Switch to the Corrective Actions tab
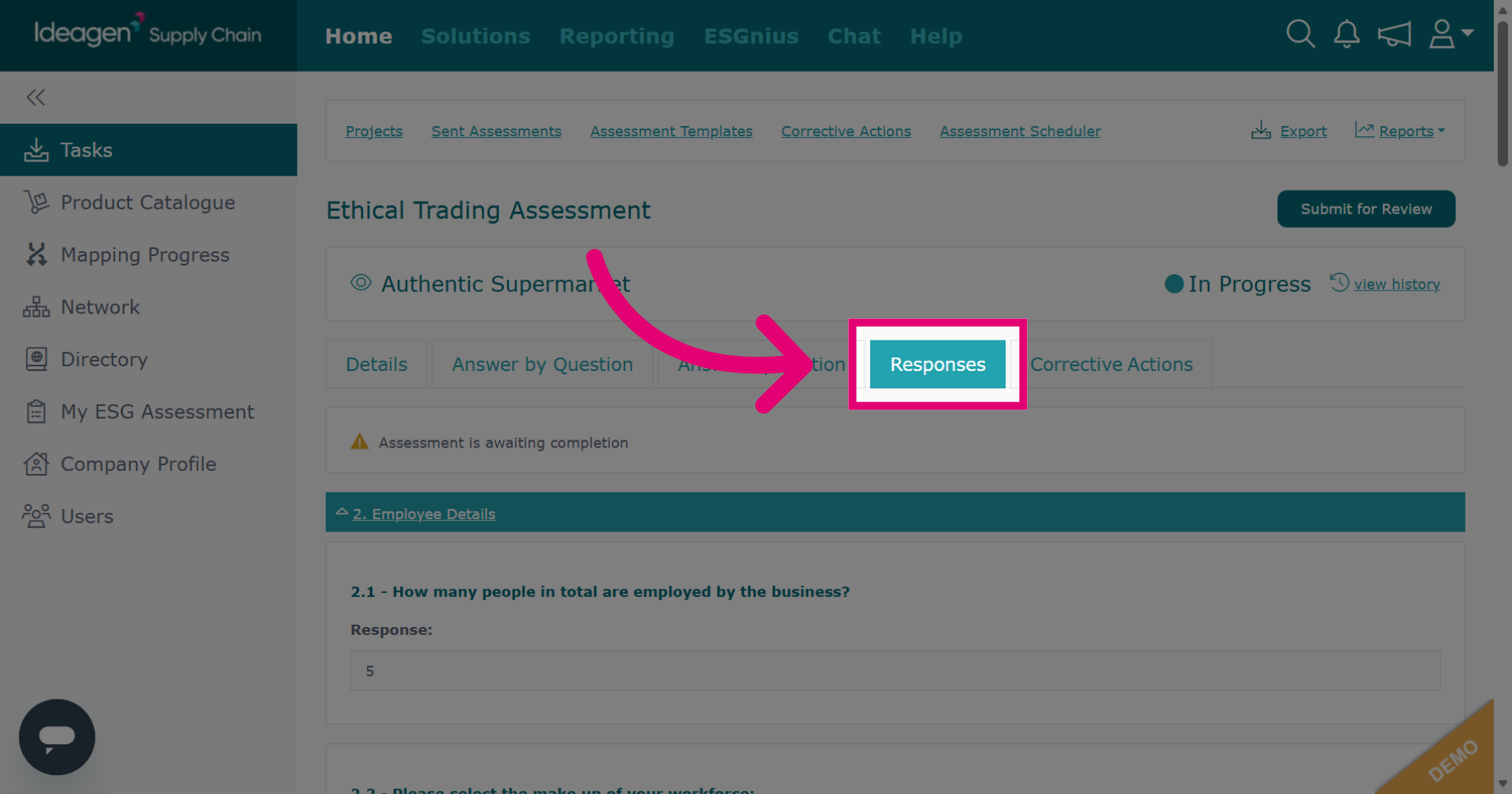Viewport: 1512px width, 794px height. [x=1111, y=364]
